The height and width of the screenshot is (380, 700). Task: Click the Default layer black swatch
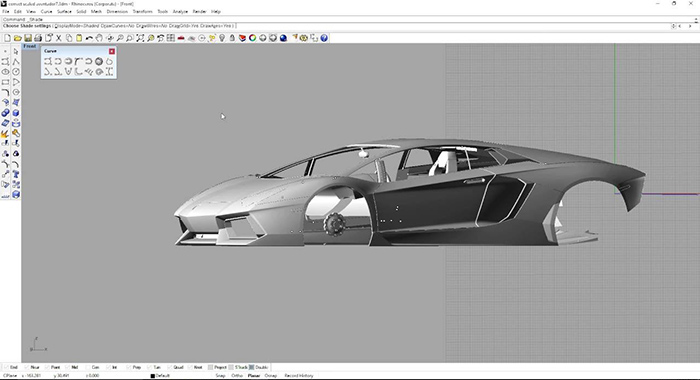[153, 376]
